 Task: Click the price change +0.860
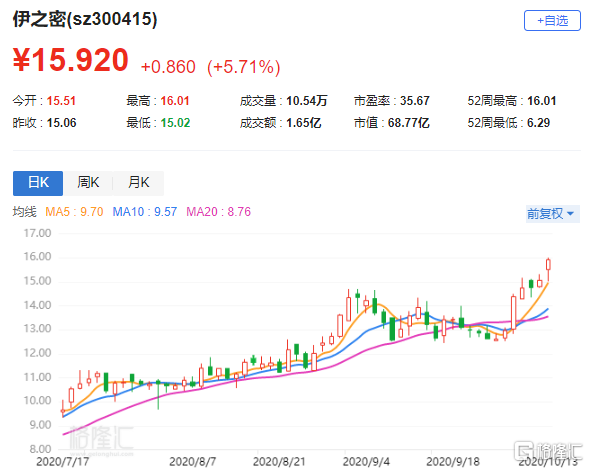click(x=168, y=67)
